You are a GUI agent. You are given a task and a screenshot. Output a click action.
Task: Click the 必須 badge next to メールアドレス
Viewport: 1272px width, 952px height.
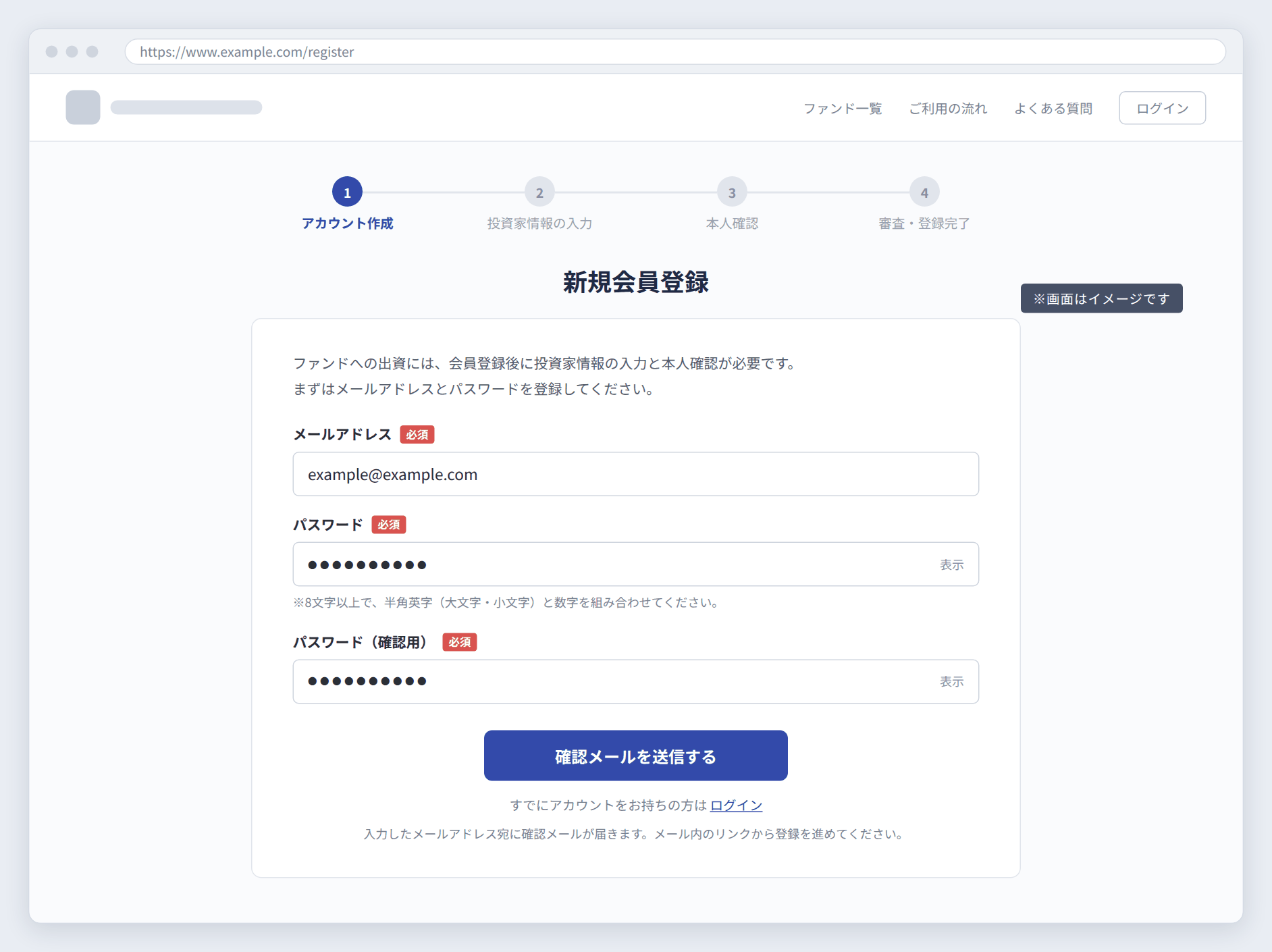[x=417, y=434]
